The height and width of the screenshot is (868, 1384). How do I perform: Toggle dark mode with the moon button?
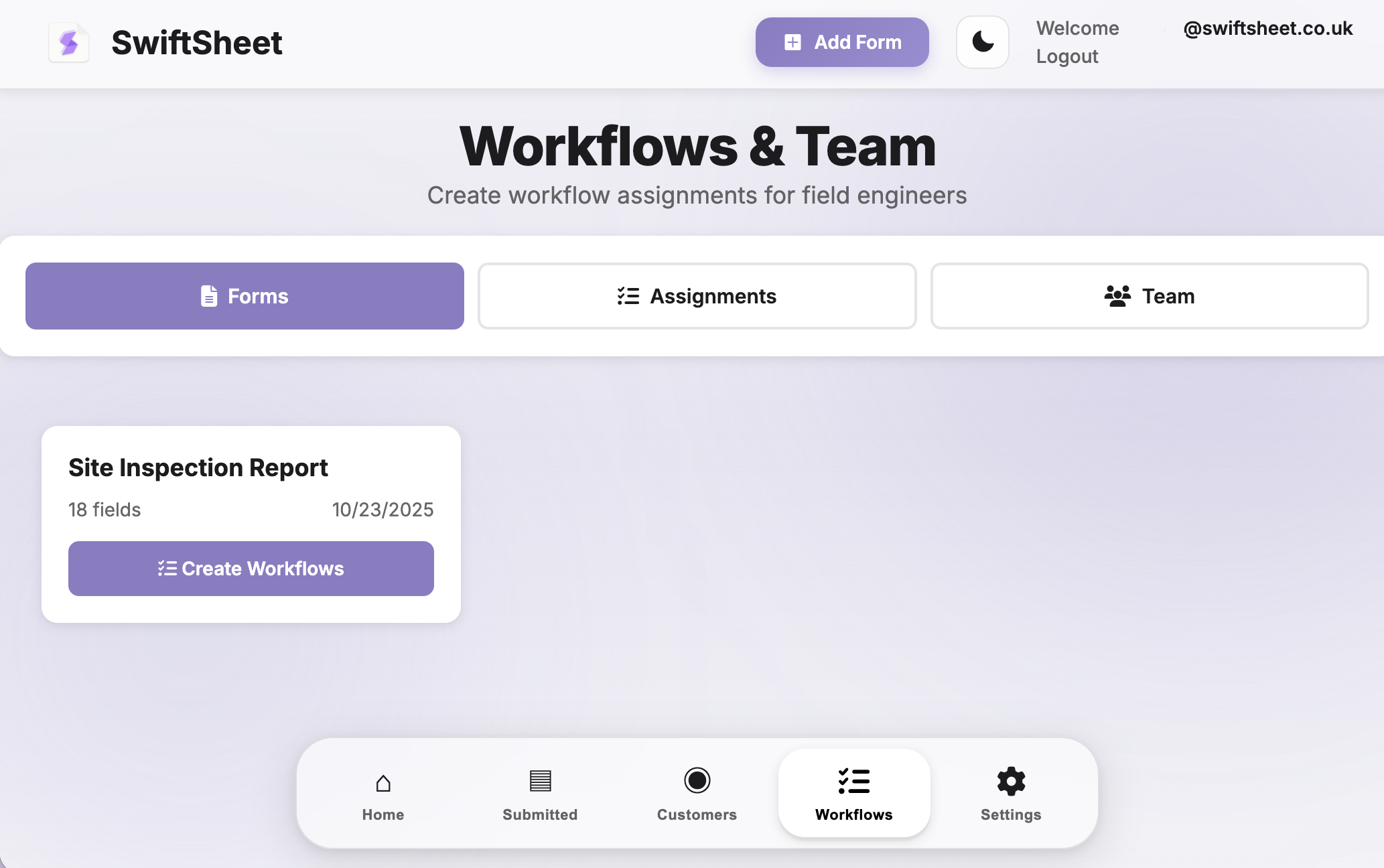click(x=982, y=42)
